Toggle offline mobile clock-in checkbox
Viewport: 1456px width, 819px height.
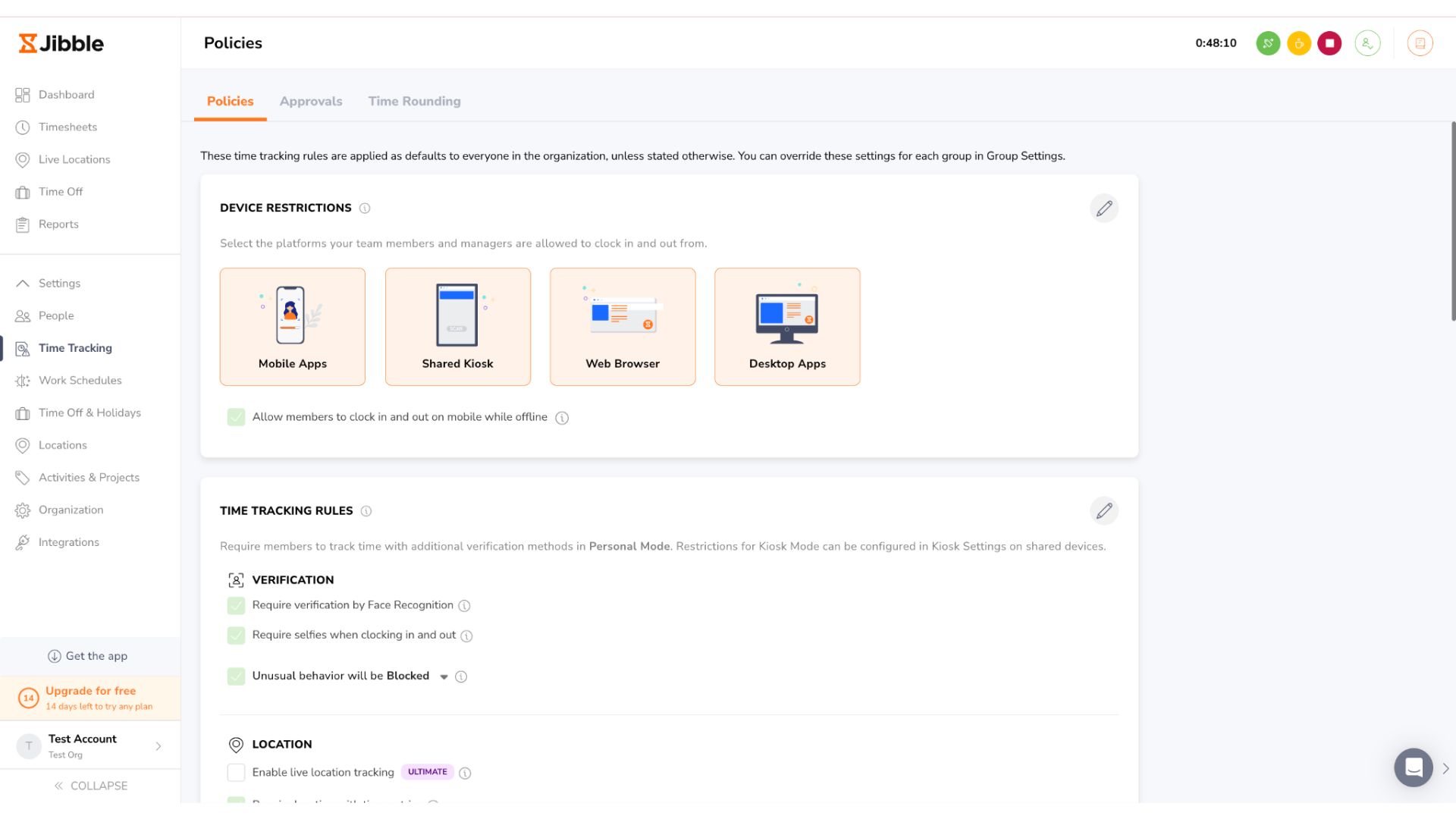coord(236,417)
